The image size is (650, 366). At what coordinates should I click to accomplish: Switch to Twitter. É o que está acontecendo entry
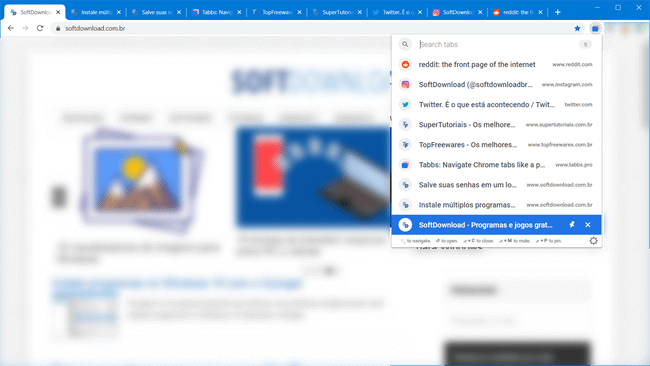pyautogui.click(x=496, y=104)
